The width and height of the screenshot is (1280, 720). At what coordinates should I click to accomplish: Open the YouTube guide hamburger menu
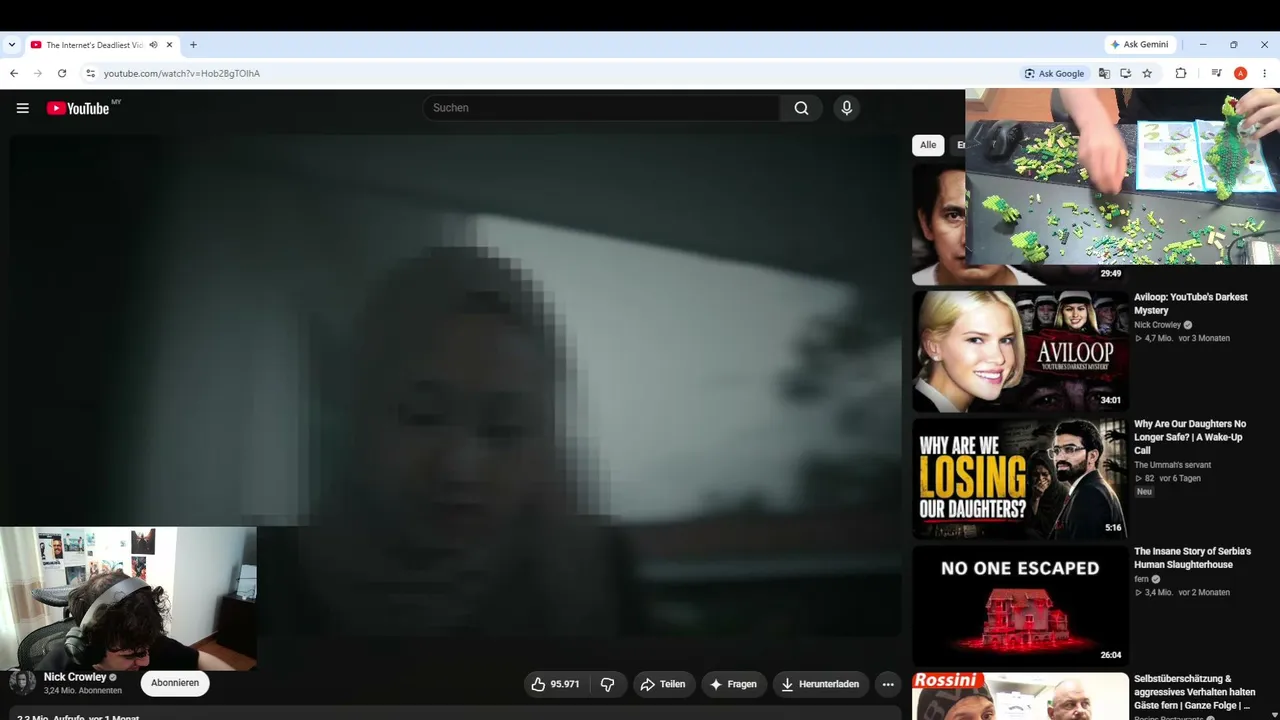[x=23, y=108]
